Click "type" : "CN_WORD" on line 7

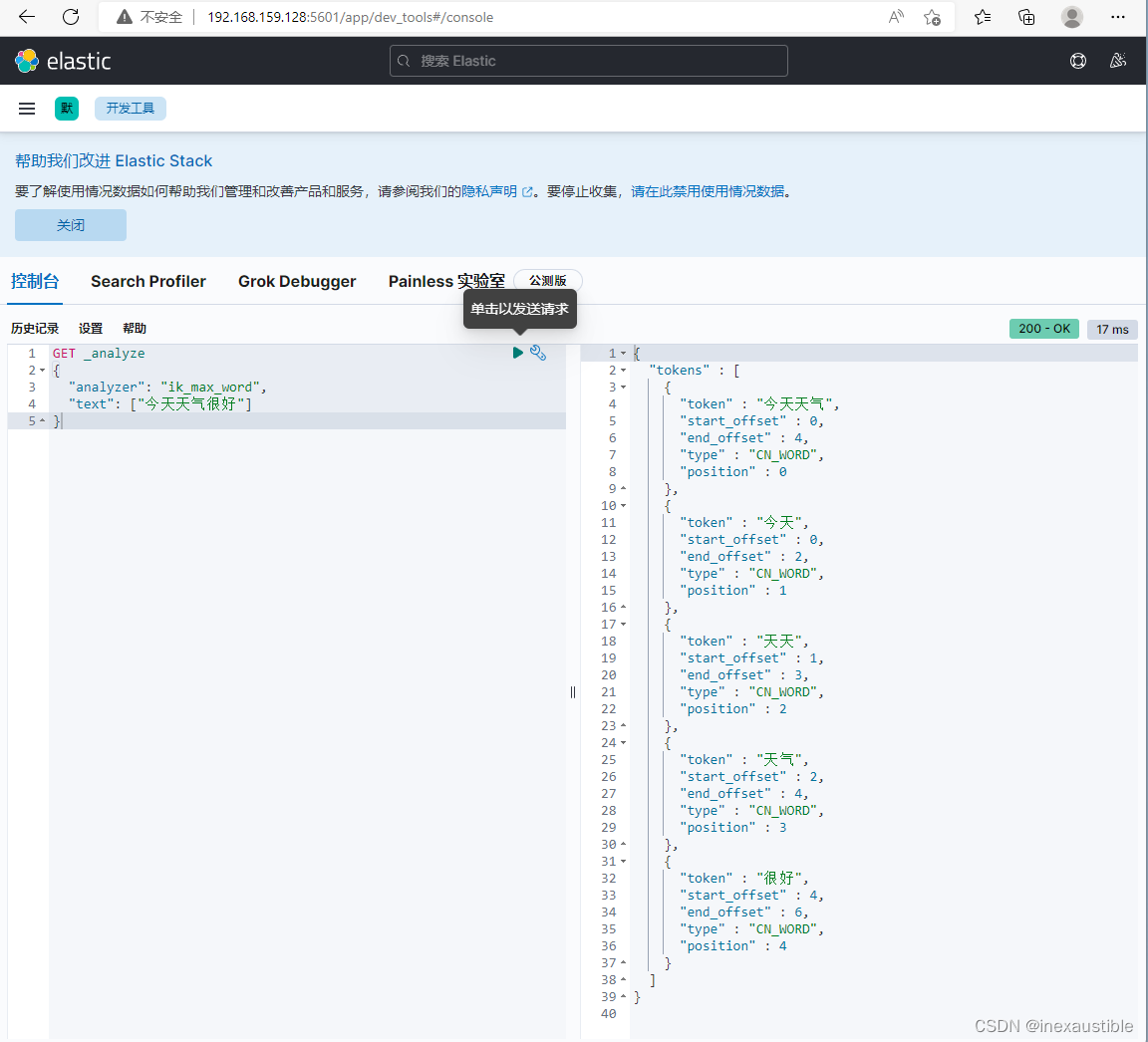click(x=749, y=455)
